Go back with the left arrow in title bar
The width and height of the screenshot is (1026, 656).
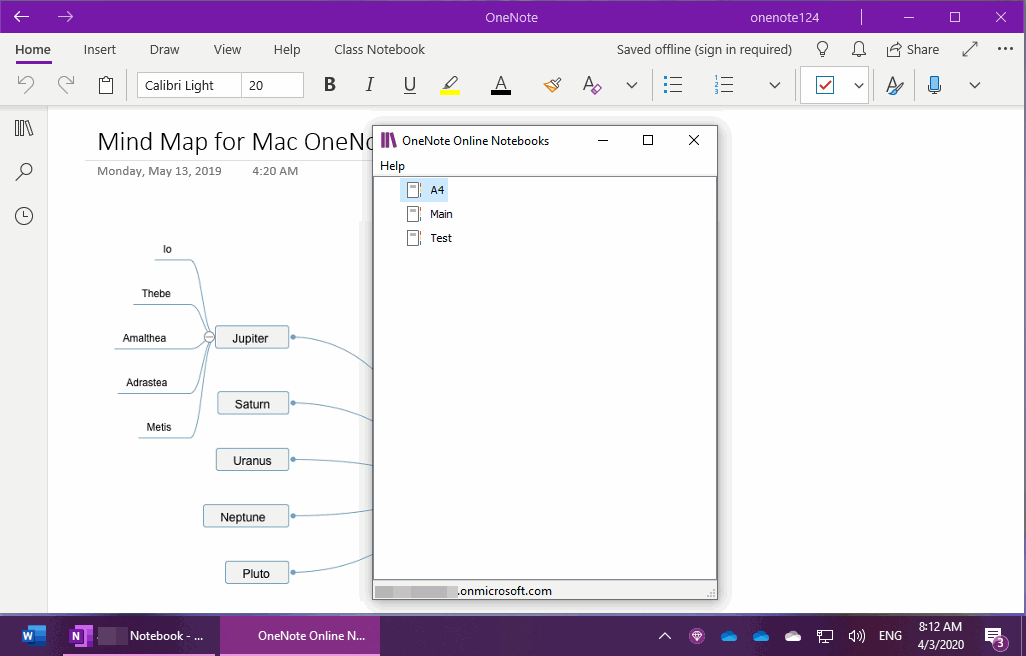point(22,17)
